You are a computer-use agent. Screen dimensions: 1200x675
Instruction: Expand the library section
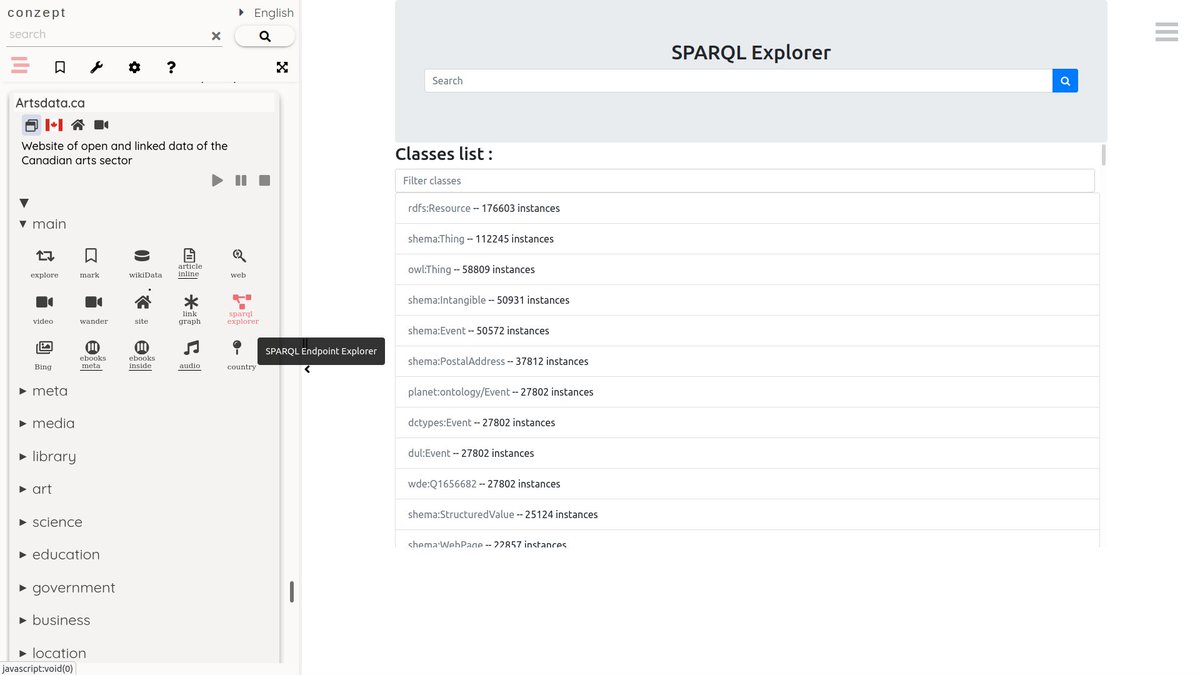48,457
